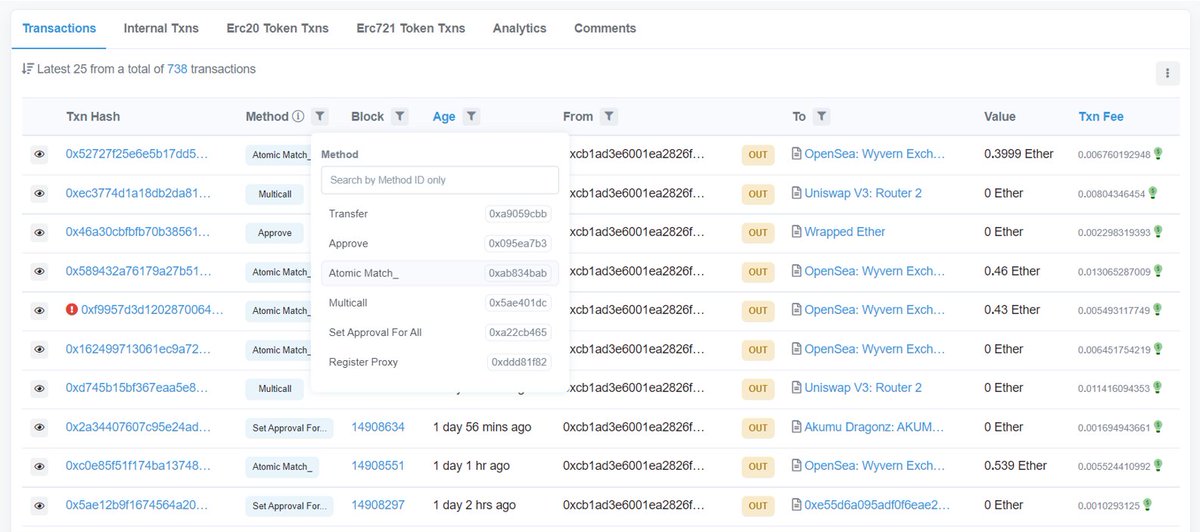Open block 14908634 link

pyautogui.click(x=378, y=427)
